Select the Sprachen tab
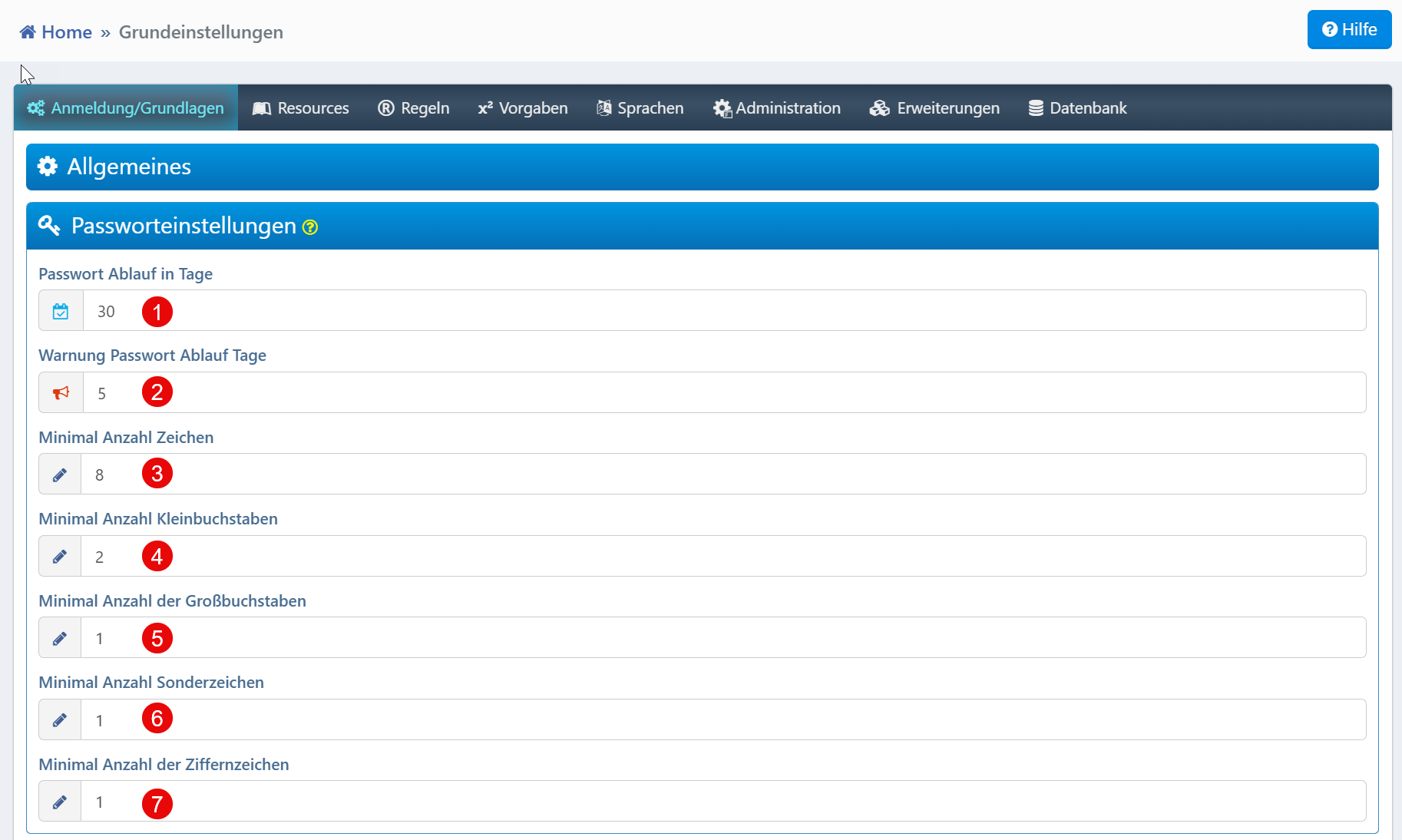Screen dimensions: 1402x840 pos(640,108)
